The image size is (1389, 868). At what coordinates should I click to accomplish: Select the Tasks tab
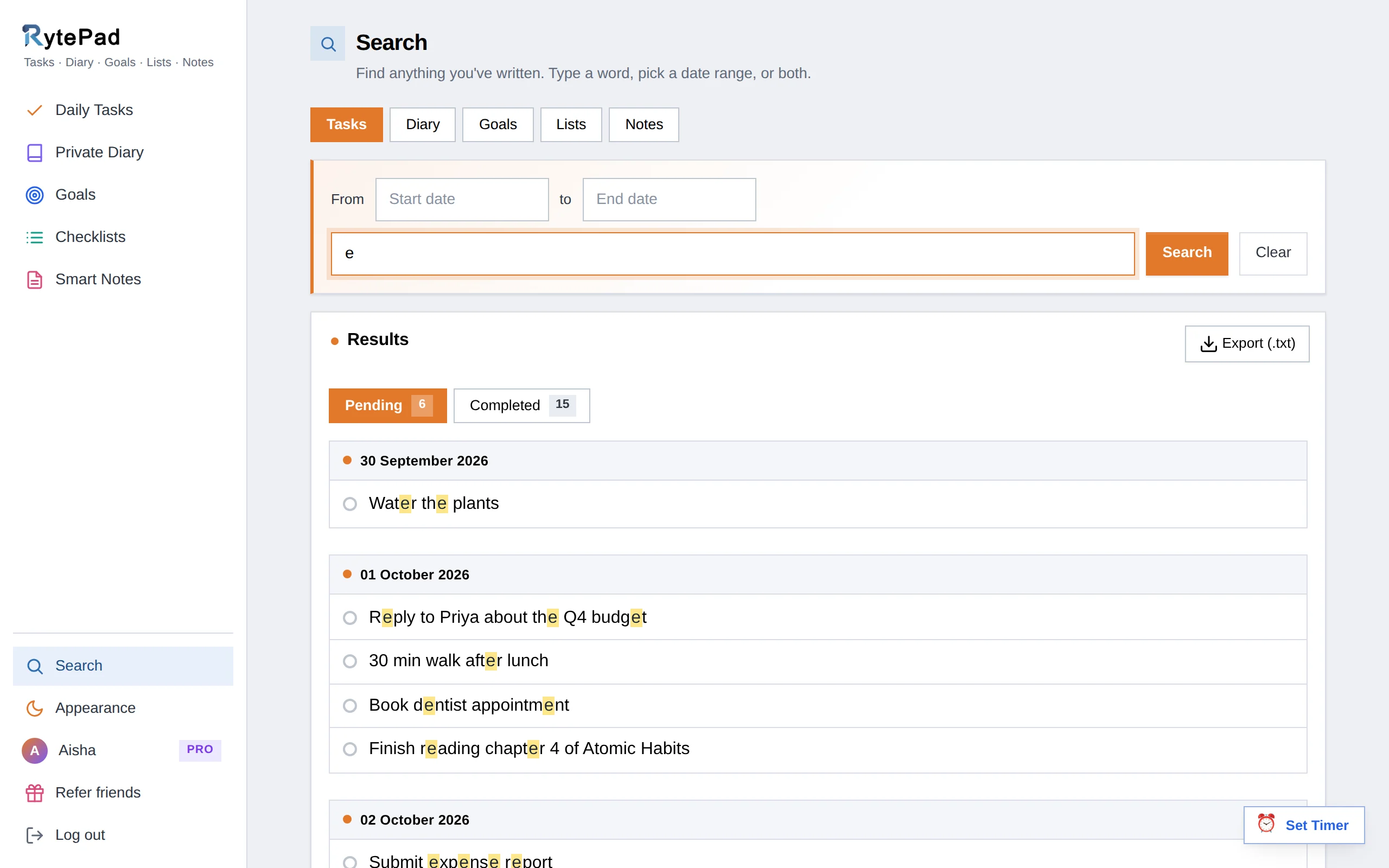(x=346, y=125)
